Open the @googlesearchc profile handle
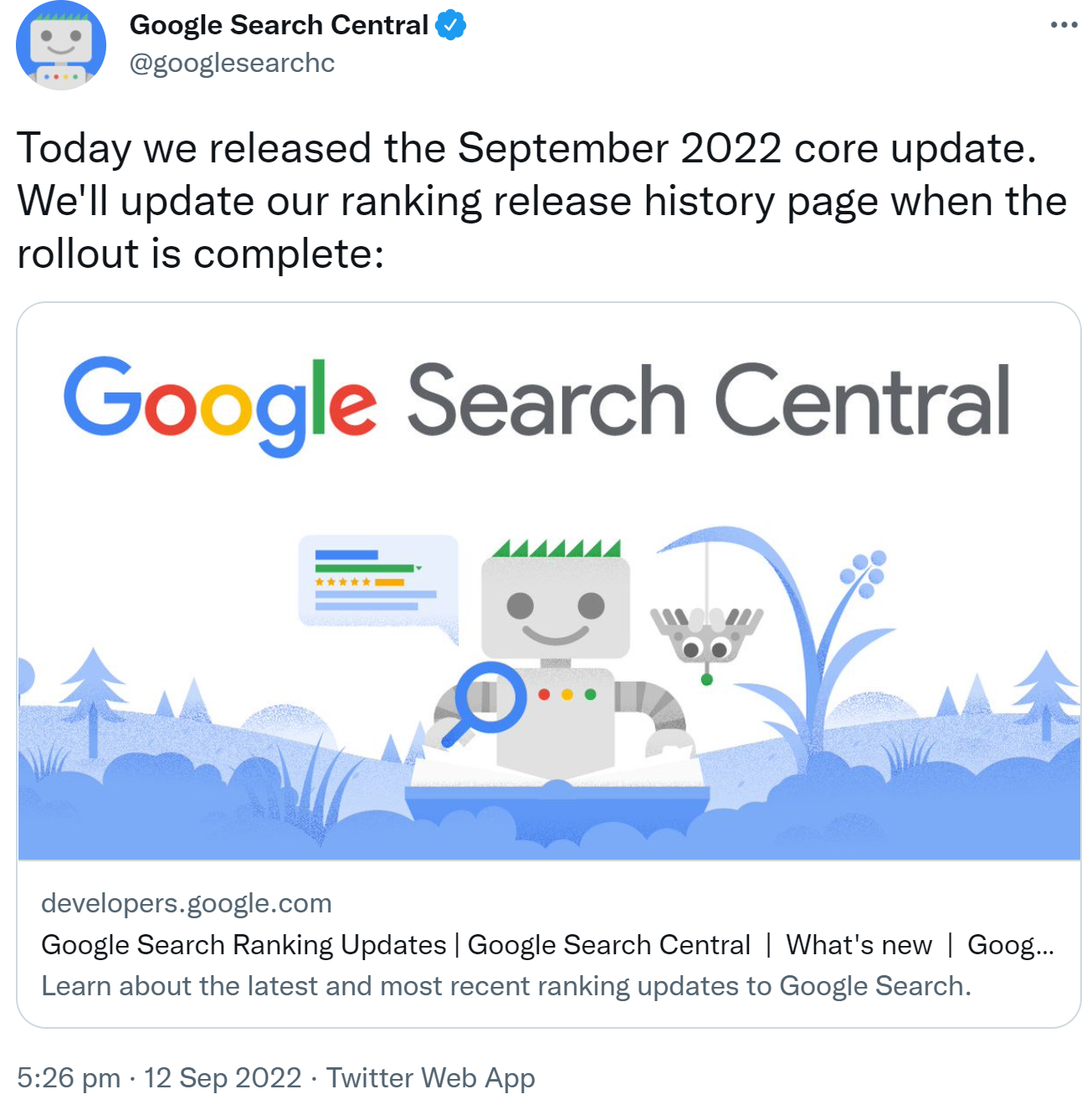Screen dimensions: 1092x1120 tap(232, 61)
